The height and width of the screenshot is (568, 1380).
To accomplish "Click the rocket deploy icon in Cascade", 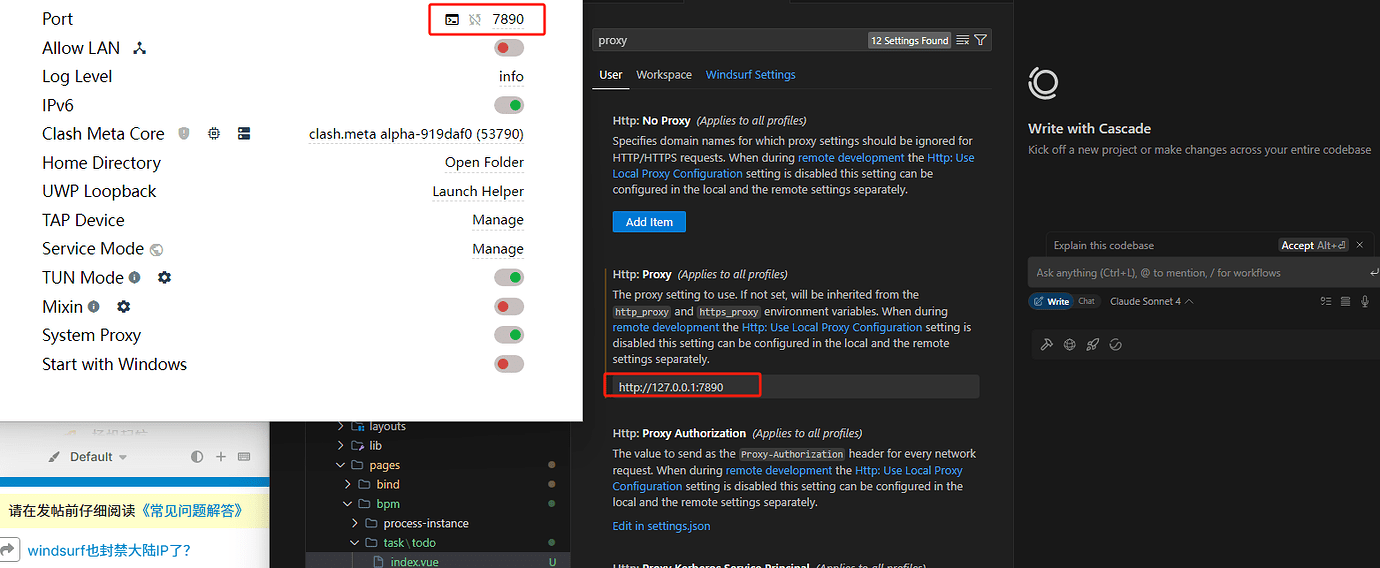I will pyautogui.click(x=1093, y=344).
